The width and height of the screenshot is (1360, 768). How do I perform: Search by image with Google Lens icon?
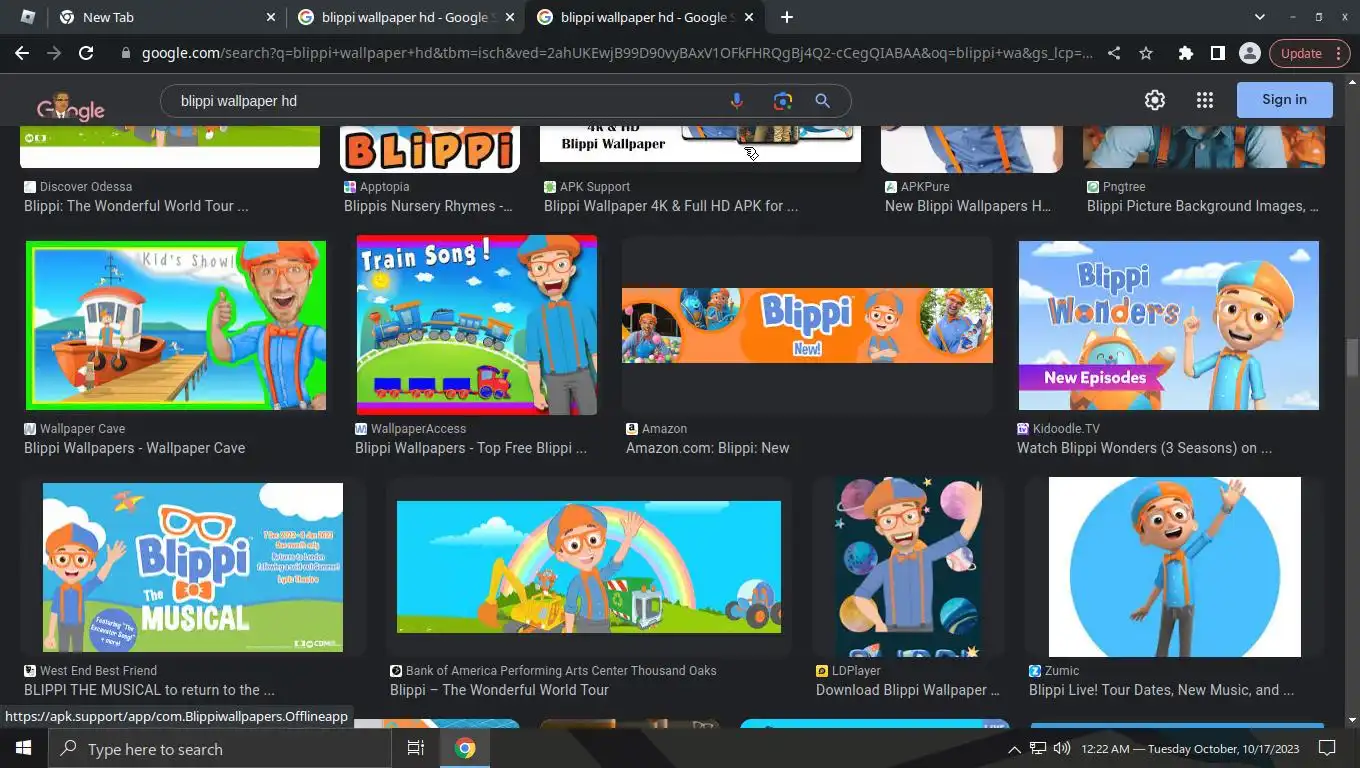[782, 101]
